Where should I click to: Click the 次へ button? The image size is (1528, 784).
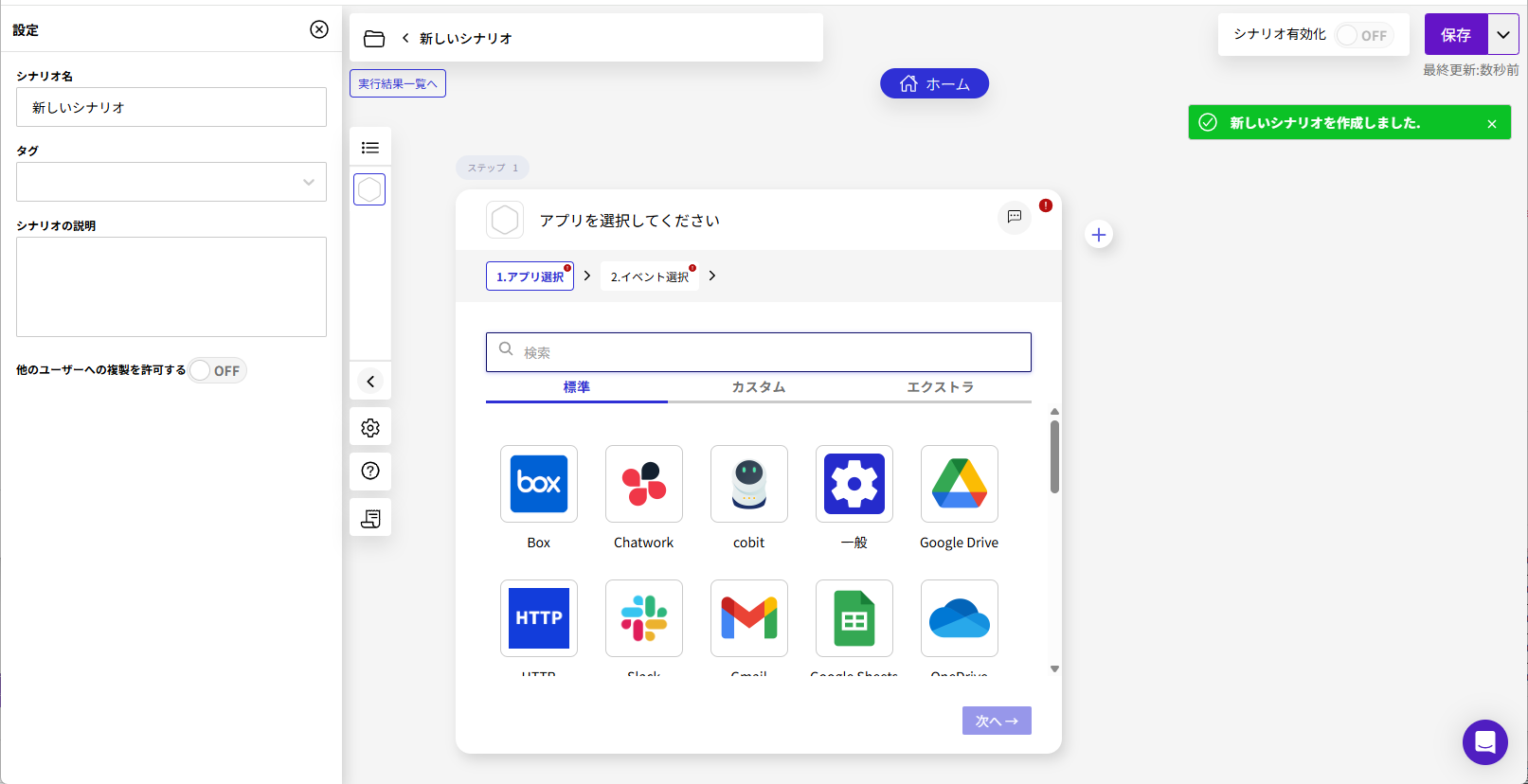997,721
